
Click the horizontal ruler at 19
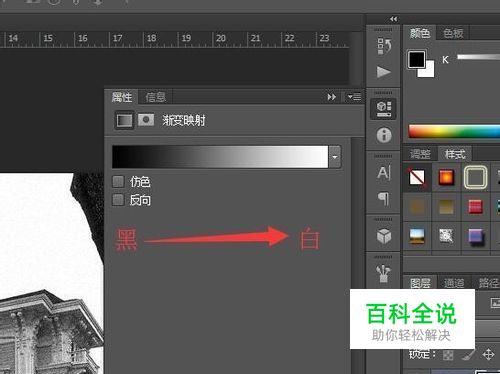(x=186, y=38)
